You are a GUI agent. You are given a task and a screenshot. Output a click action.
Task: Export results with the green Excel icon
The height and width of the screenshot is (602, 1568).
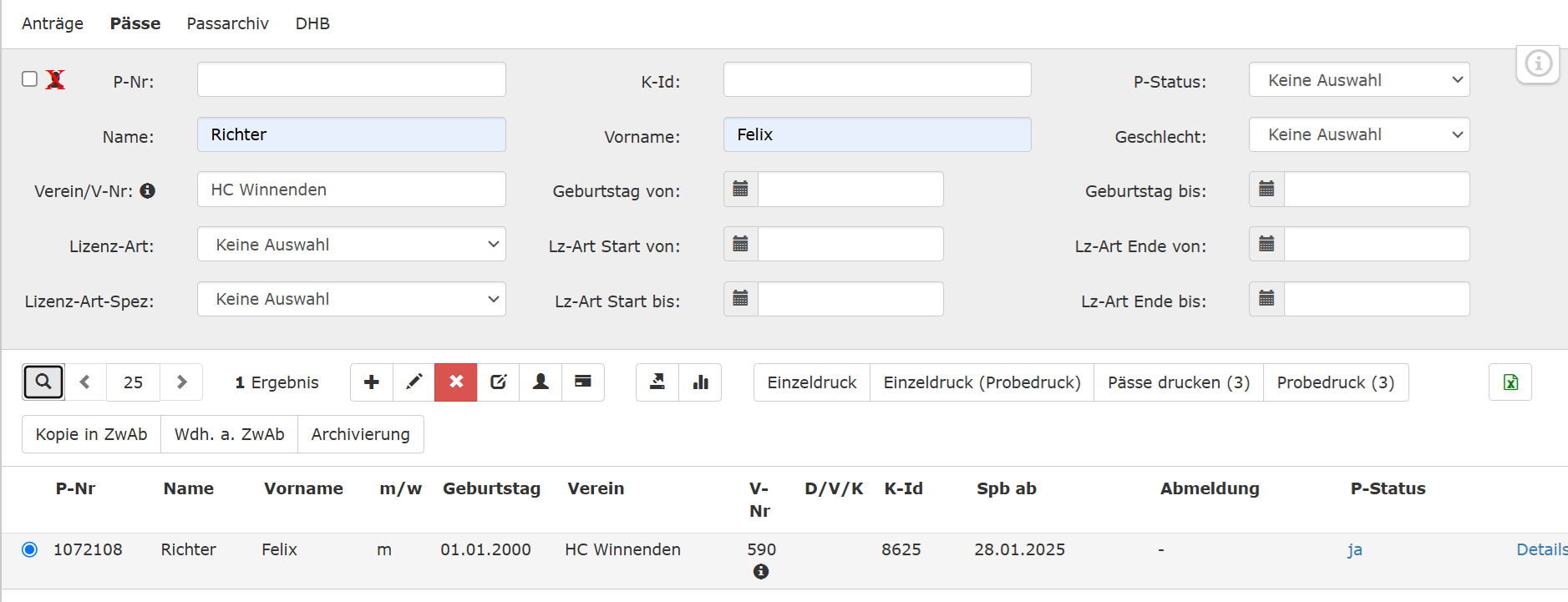point(1510,382)
